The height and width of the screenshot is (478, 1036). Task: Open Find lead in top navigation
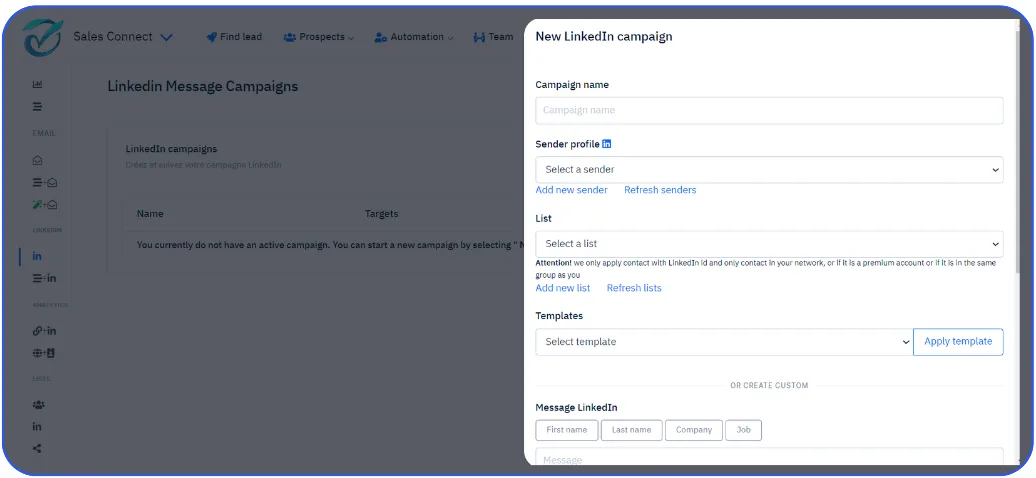234,37
